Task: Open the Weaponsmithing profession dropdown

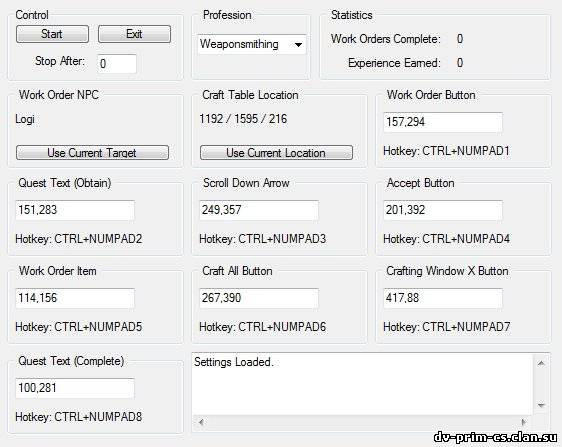Action: pos(298,45)
